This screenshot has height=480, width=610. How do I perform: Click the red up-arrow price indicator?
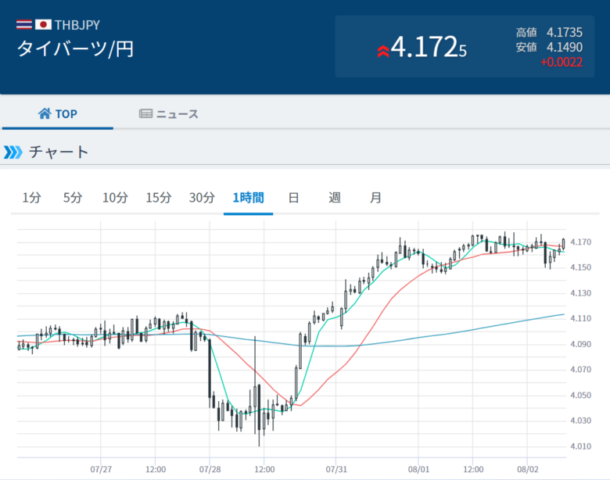click(383, 51)
